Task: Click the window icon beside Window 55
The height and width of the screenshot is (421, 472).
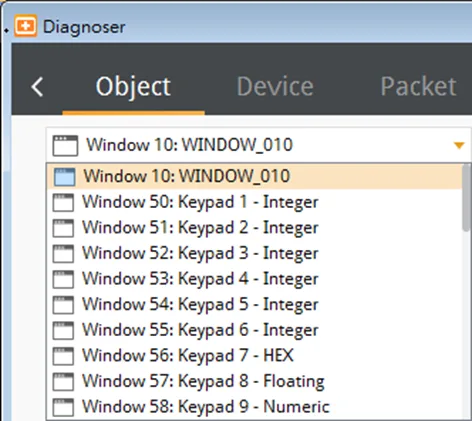Action: pos(63,331)
